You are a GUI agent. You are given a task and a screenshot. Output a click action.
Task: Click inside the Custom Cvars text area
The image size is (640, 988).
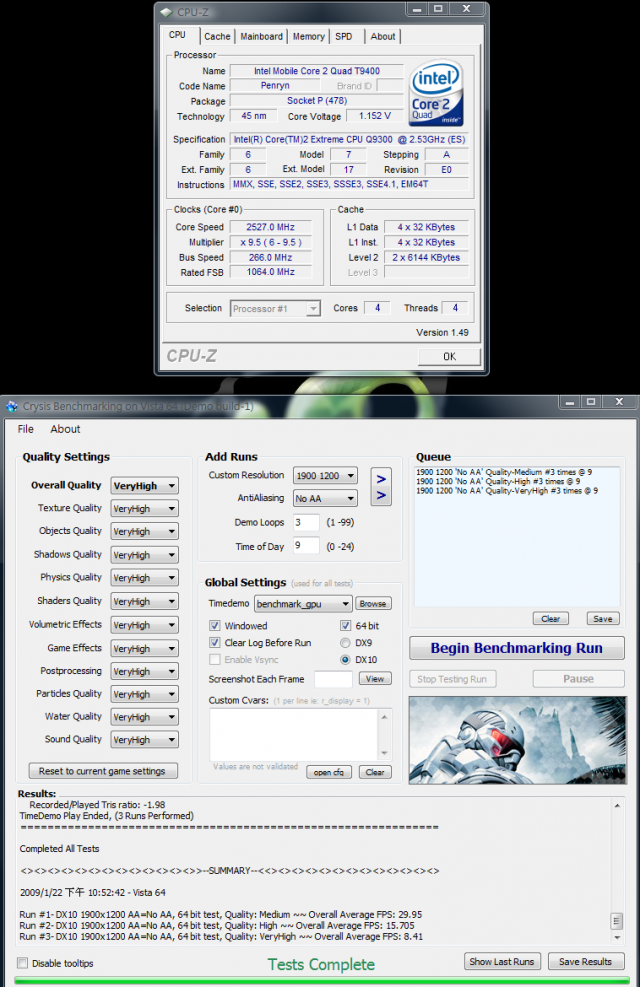point(294,735)
